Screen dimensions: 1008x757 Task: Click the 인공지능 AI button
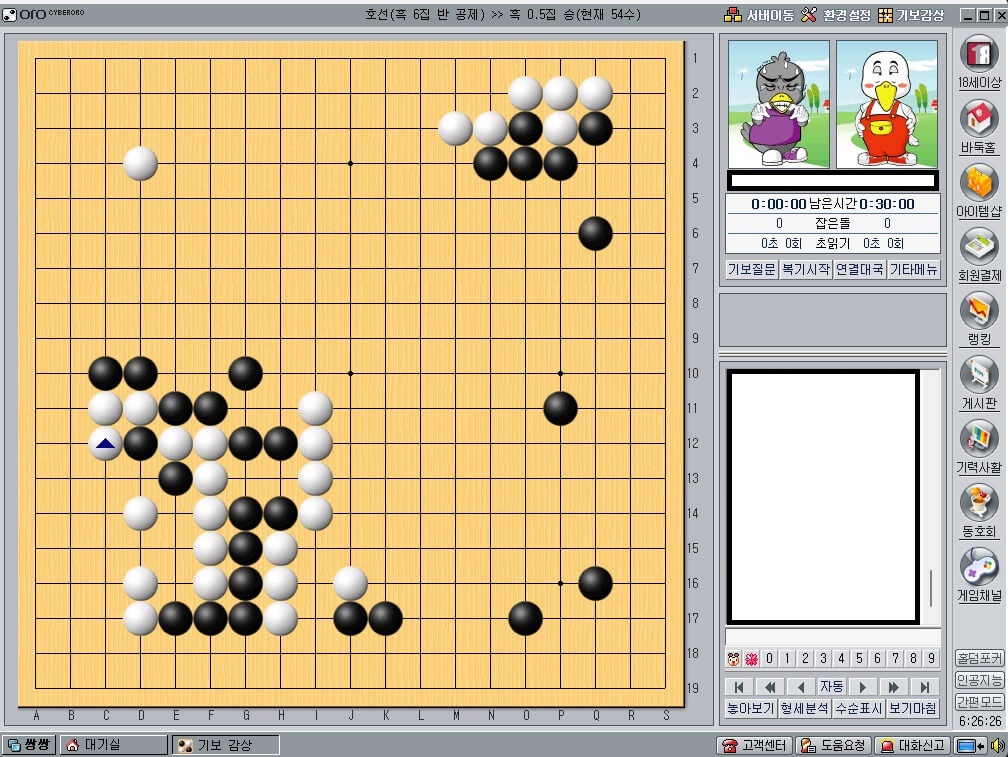(x=979, y=680)
